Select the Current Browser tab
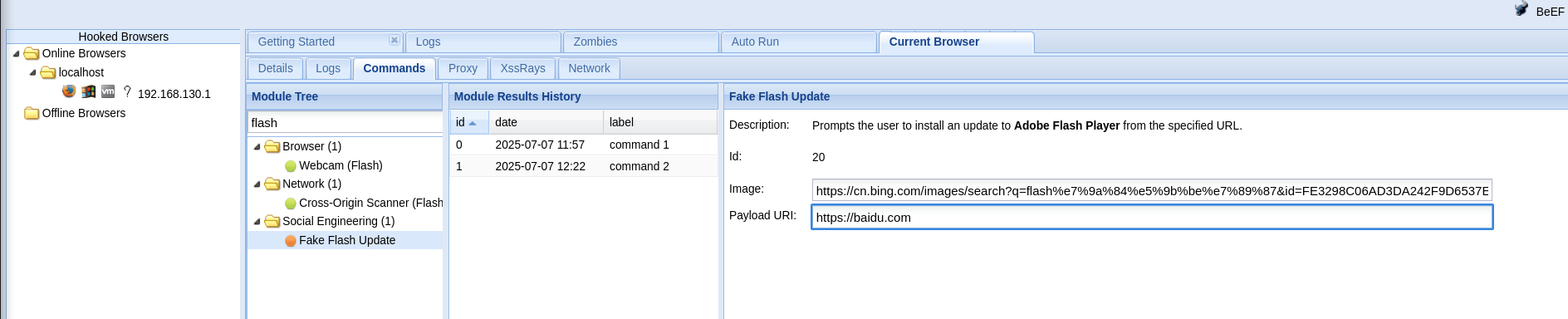1568x319 pixels. coord(957,42)
